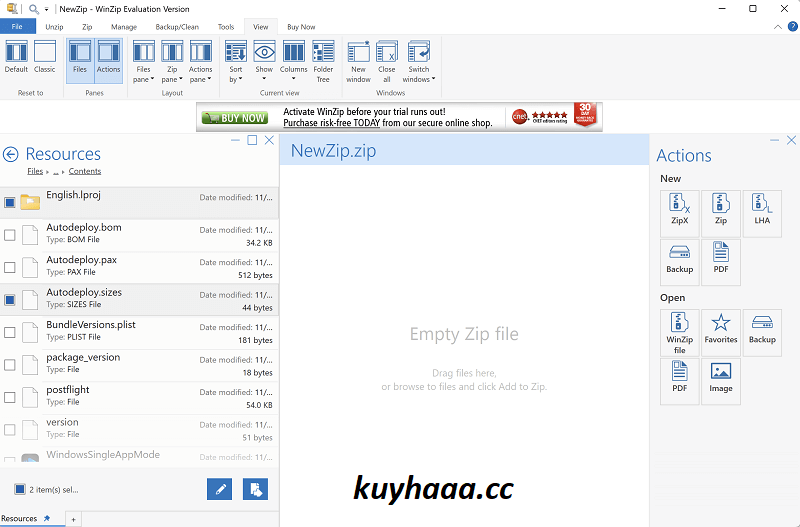The height and width of the screenshot is (527, 800).
Task: Open the Files pane layout dropdown
Action: coord(143,62)
